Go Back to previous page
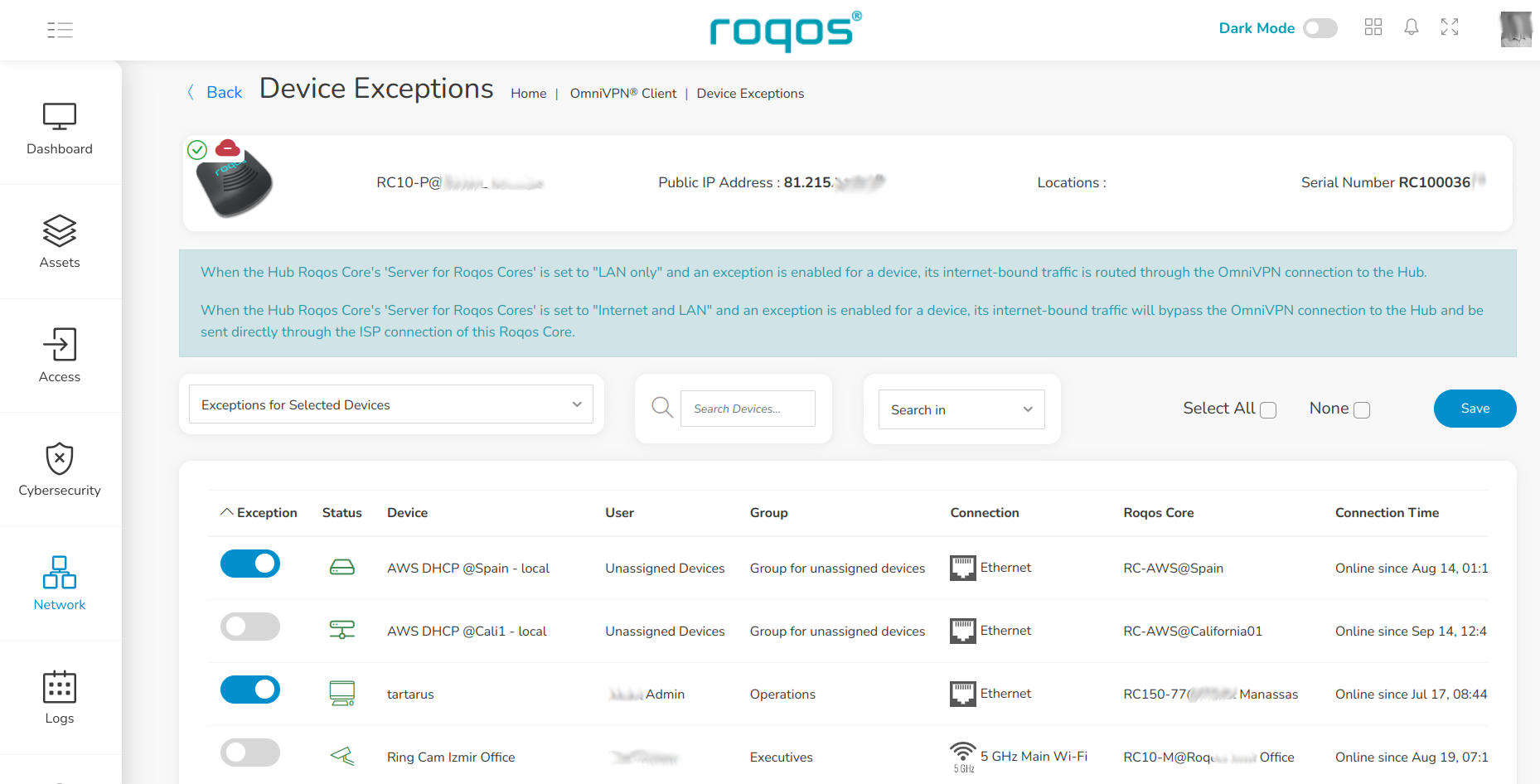Viewport: 1540px width, 784px height. point(225,93)
